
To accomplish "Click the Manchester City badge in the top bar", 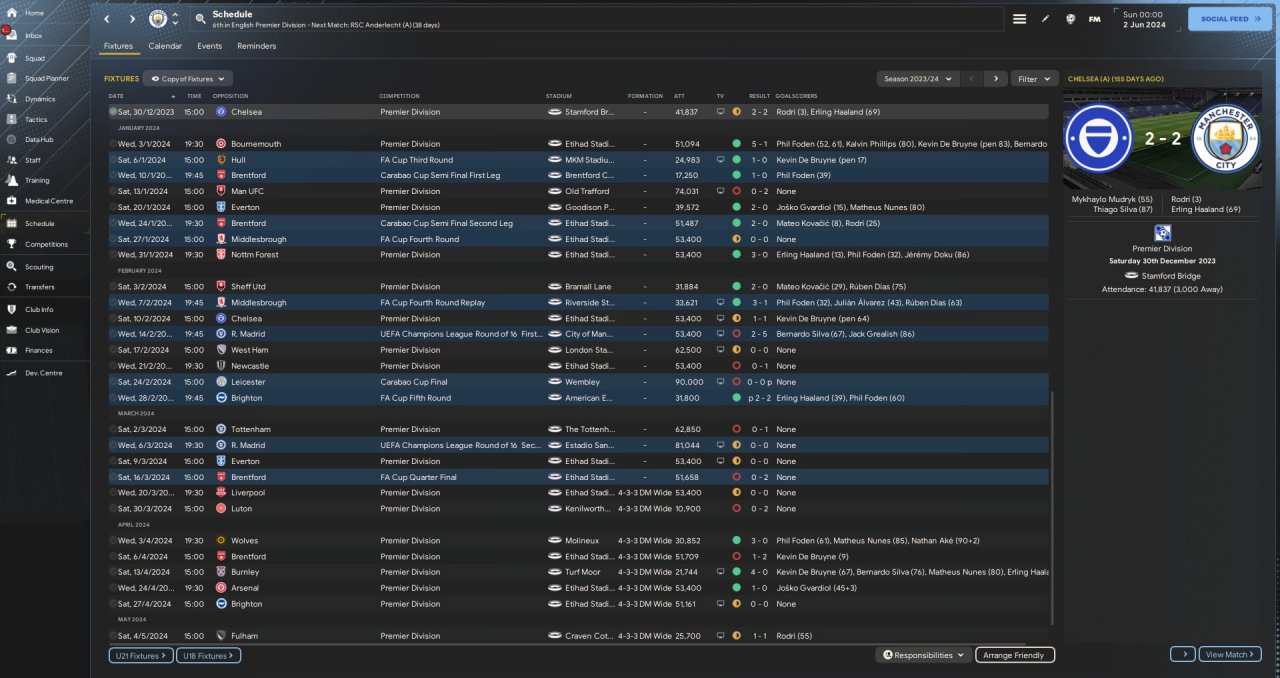I will [x=158, y=19].
